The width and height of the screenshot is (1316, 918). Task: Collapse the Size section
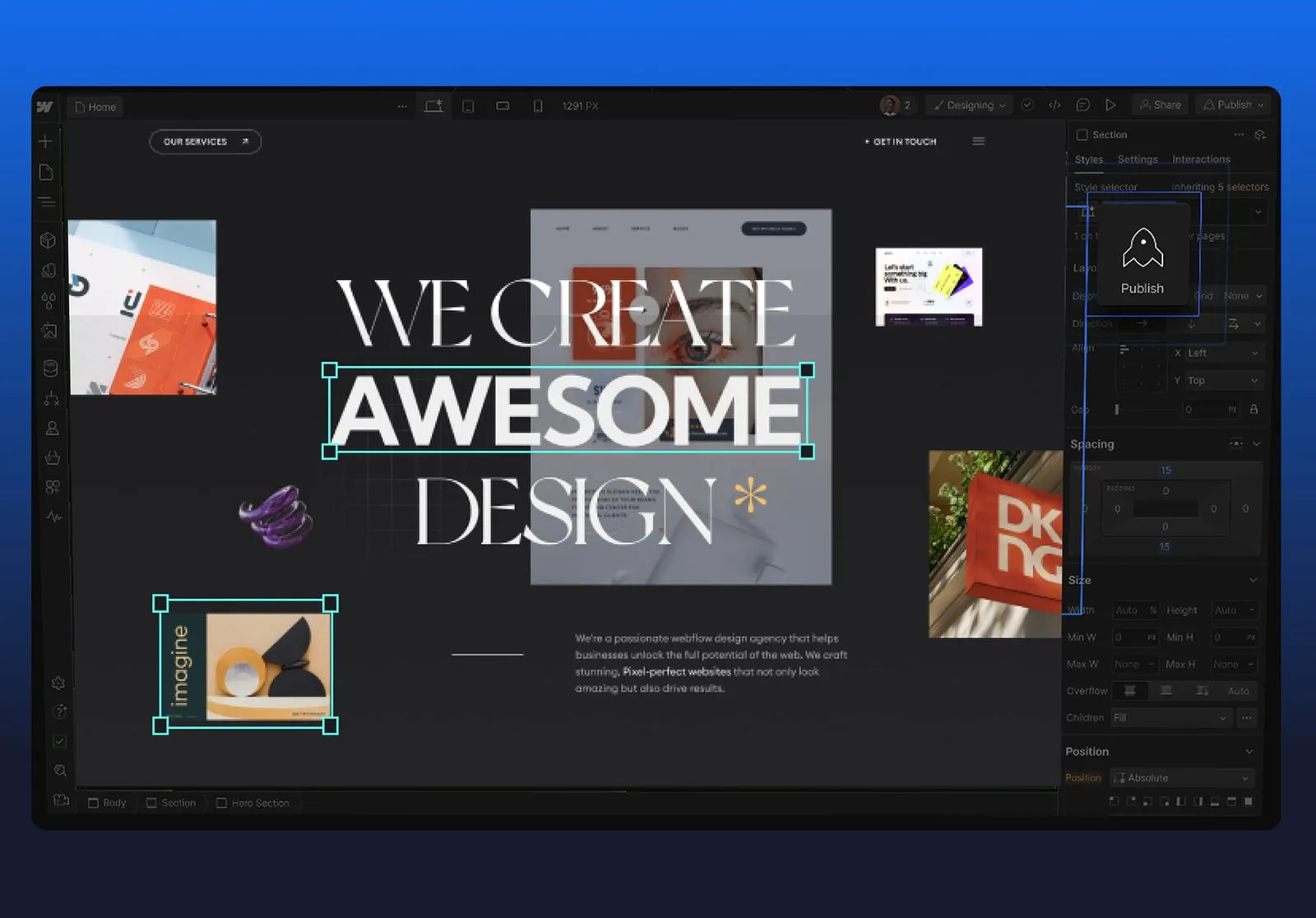(1253, 580)
